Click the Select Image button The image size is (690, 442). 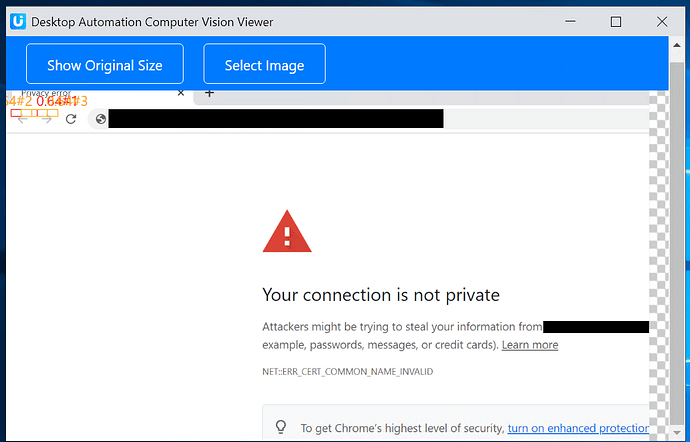[264, 63]
